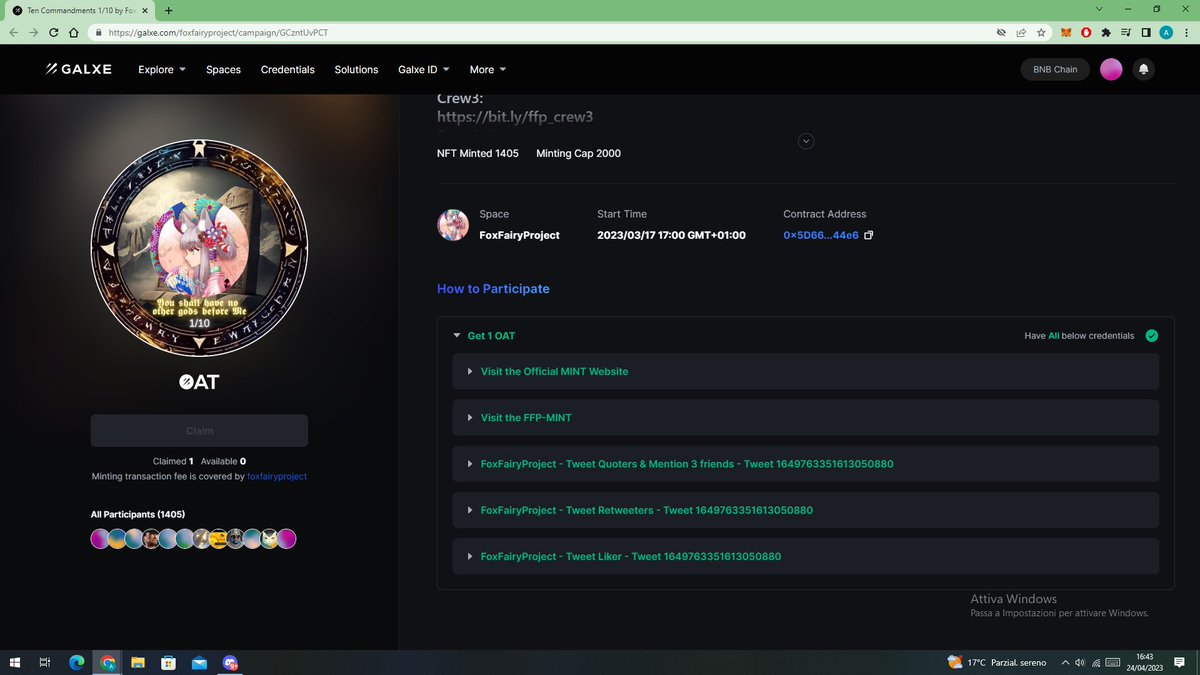The image size is (1200, 675).
Task: Open the MetaMask fox extension
Action: [x=1065, y=32]
